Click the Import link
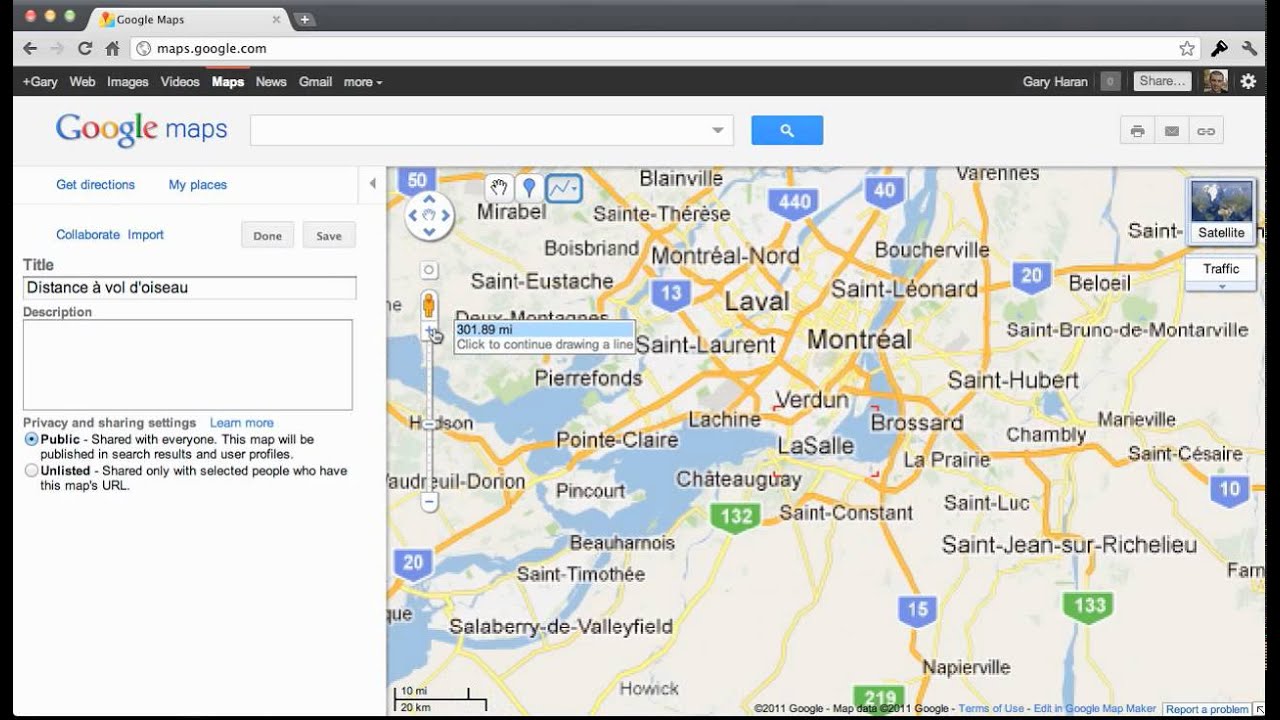This screenshot has width=1280, height=720. pyautogui.click(x=145, y=234)
